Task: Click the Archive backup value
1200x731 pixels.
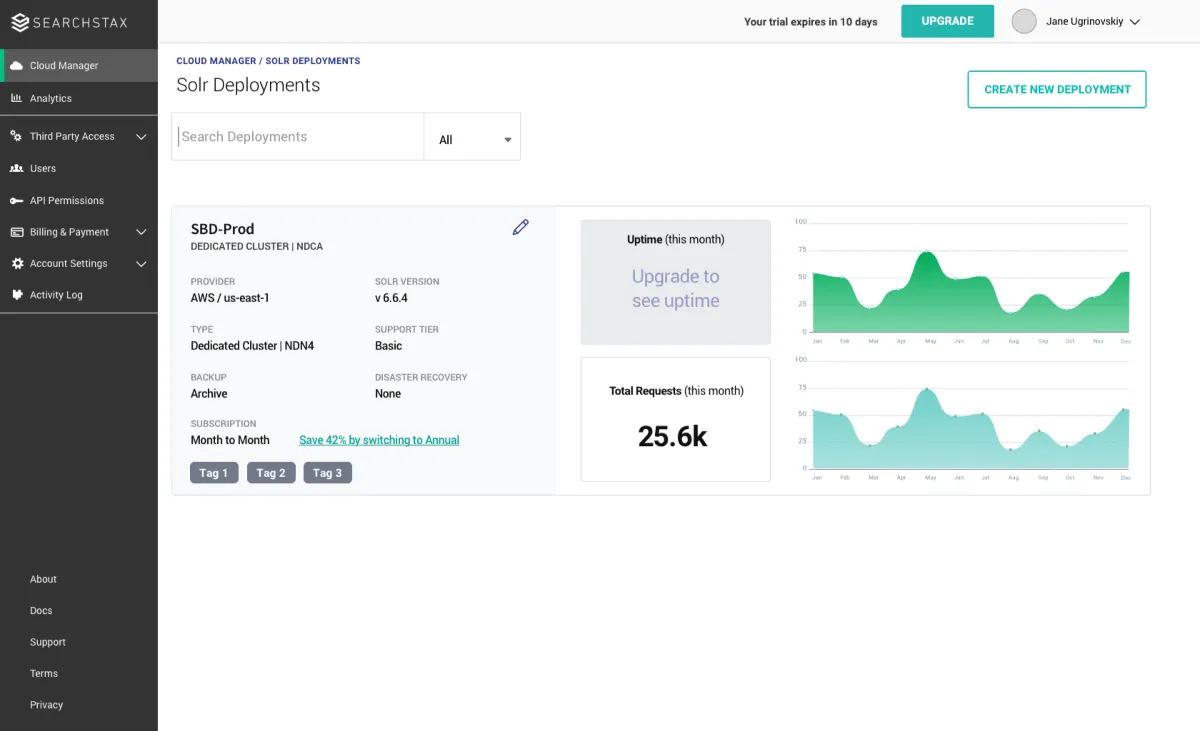Action: pos(209,394)
